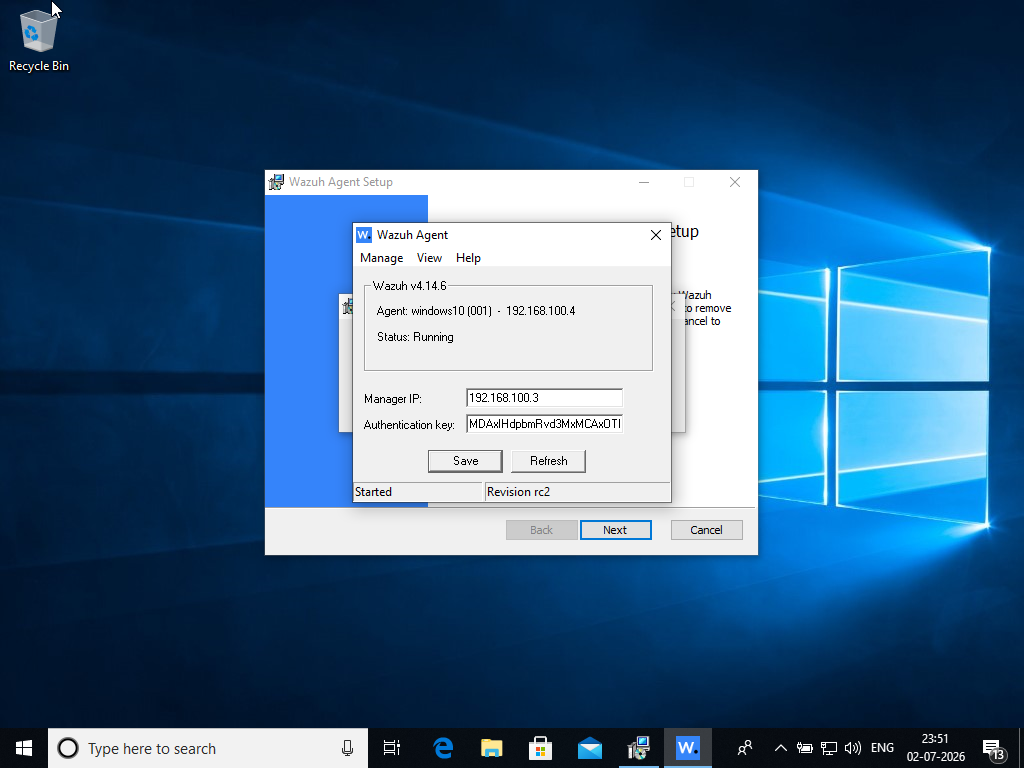Open the People icon in the system tray

point(744,748)
